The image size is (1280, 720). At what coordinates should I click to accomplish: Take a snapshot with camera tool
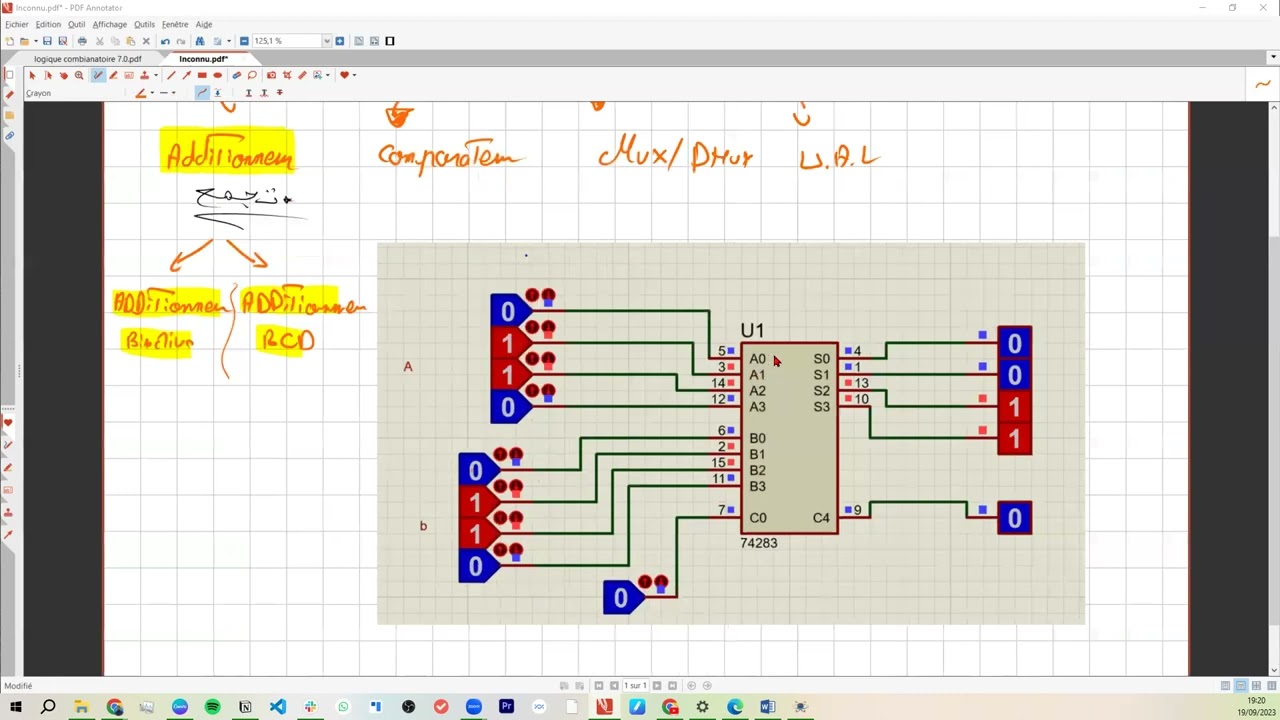(x=271, y=75)
